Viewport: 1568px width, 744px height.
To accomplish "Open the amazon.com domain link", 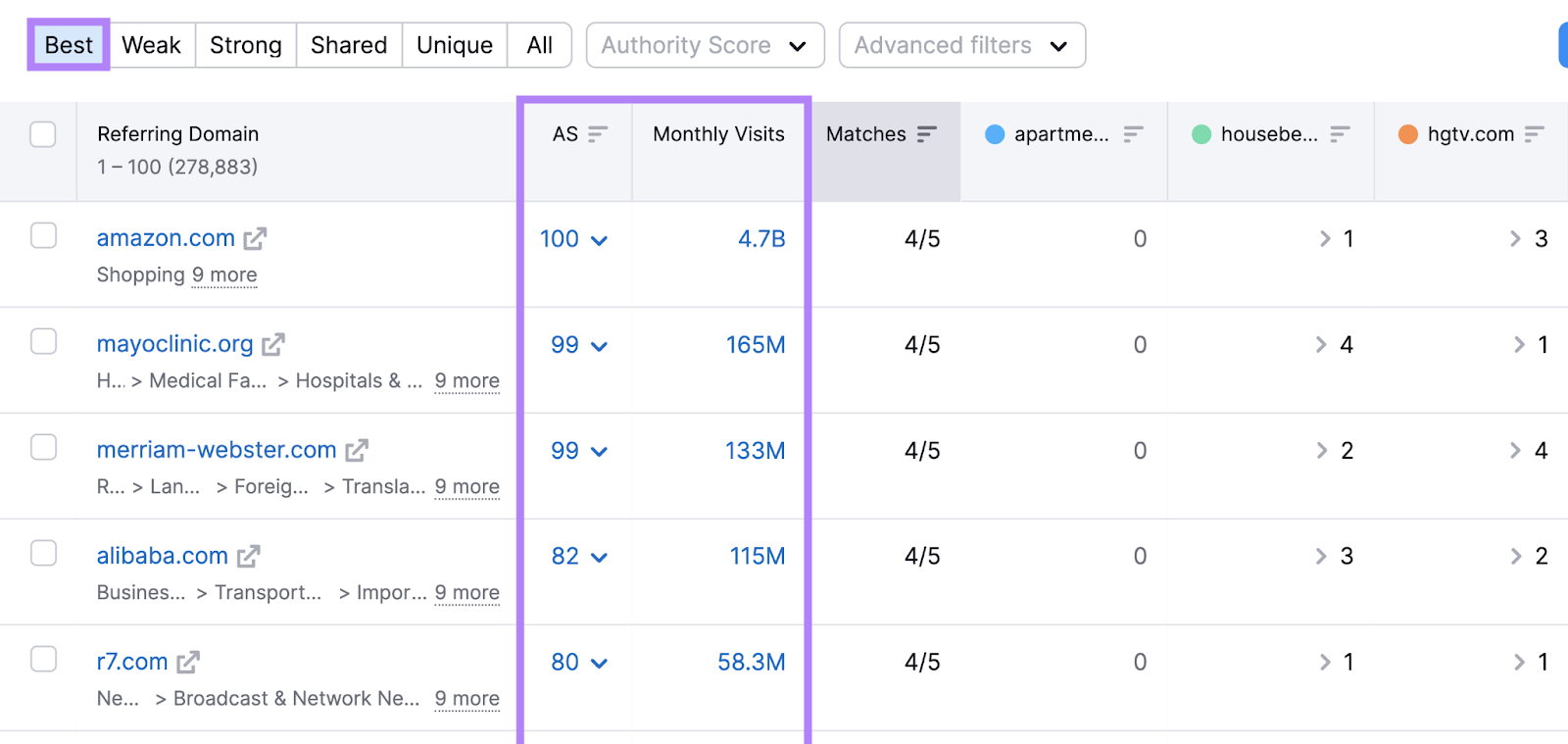I will tap(166, 238).
